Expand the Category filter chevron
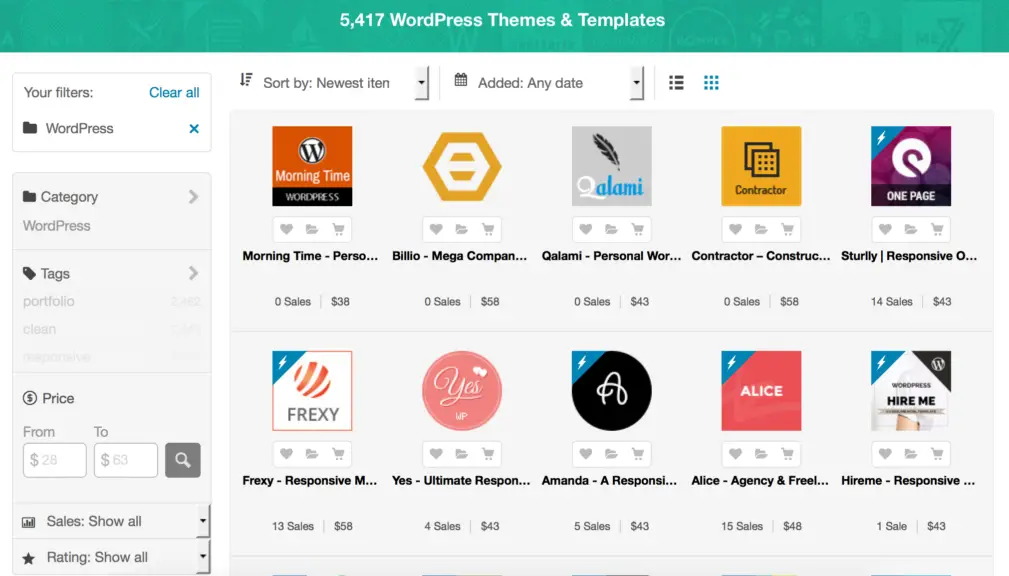The width and height of the screenshot is (1009, 576). click(193, 197)
